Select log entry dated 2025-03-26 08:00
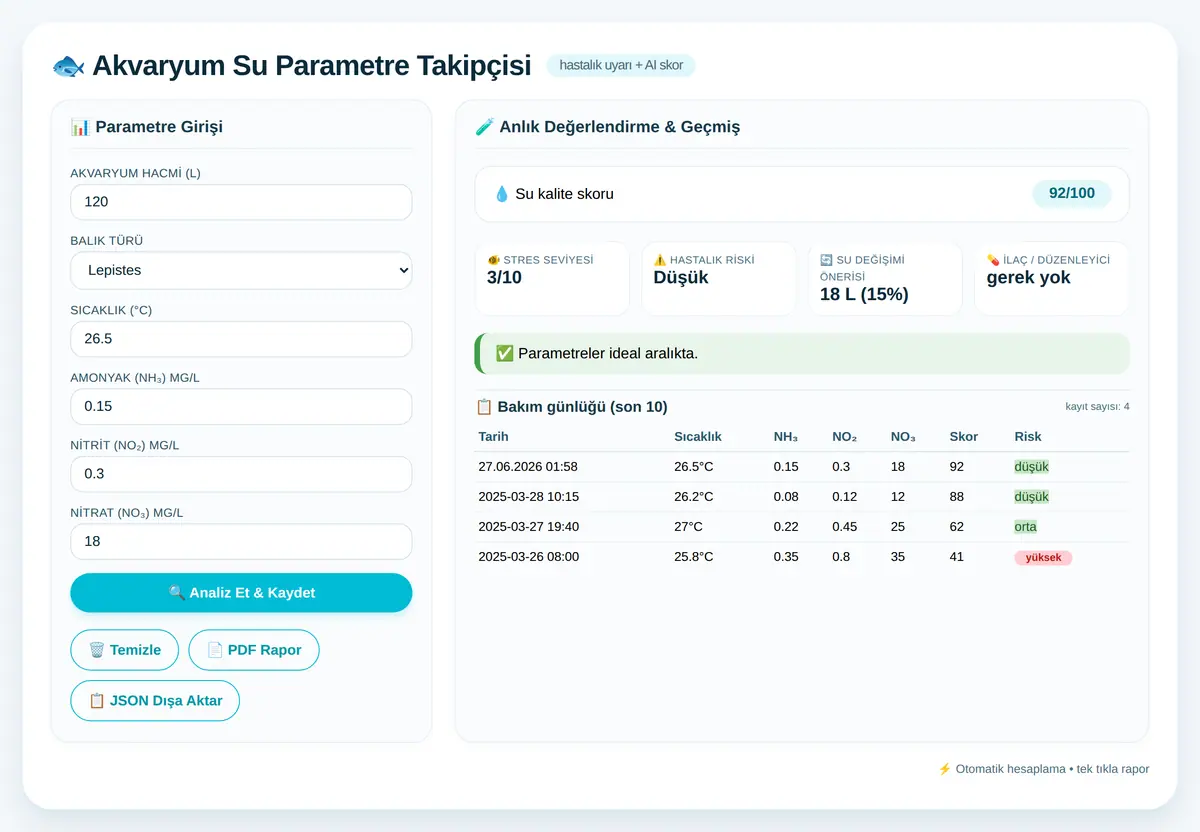Image resolution: width=1200 pixels, height=832 pixels. 802,557
